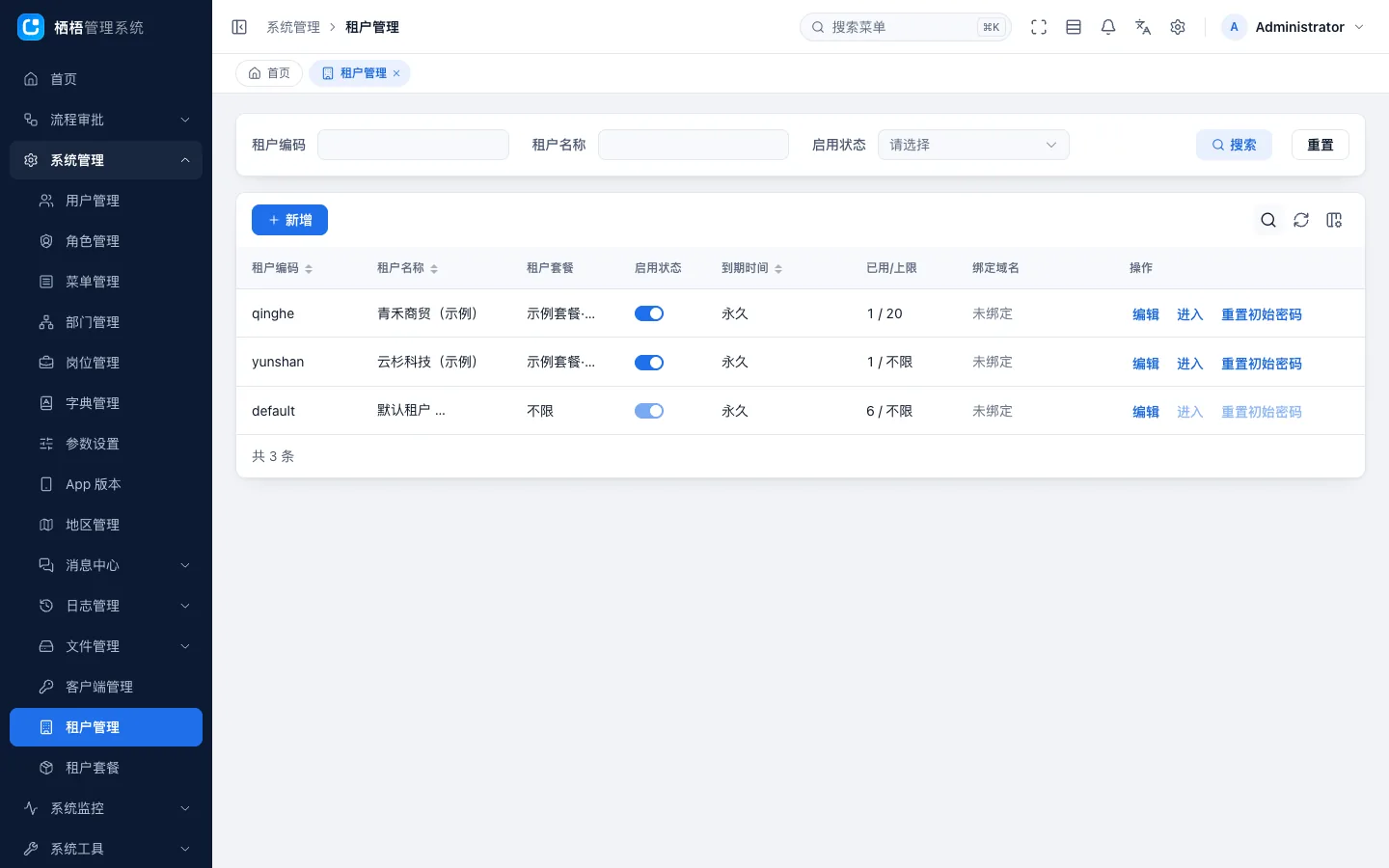Expand 消息中心 submenu
This screenshot has width=1389, height=868.
(x=106, y=565)
